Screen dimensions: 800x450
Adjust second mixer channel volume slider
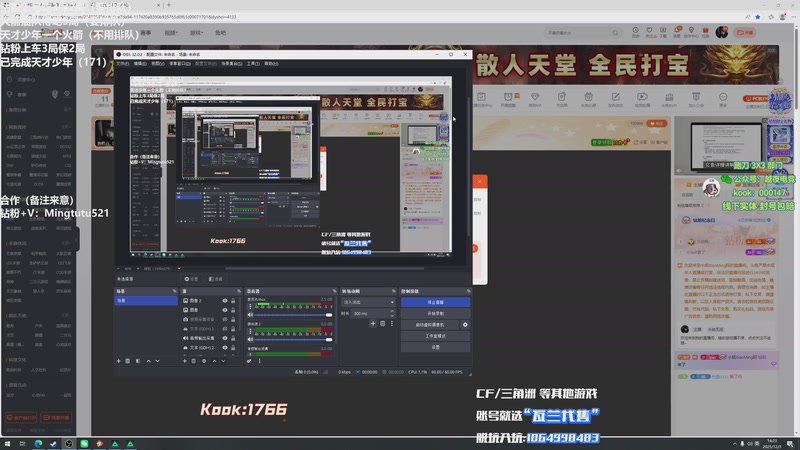pyautogui.click(x=292, y=339)
